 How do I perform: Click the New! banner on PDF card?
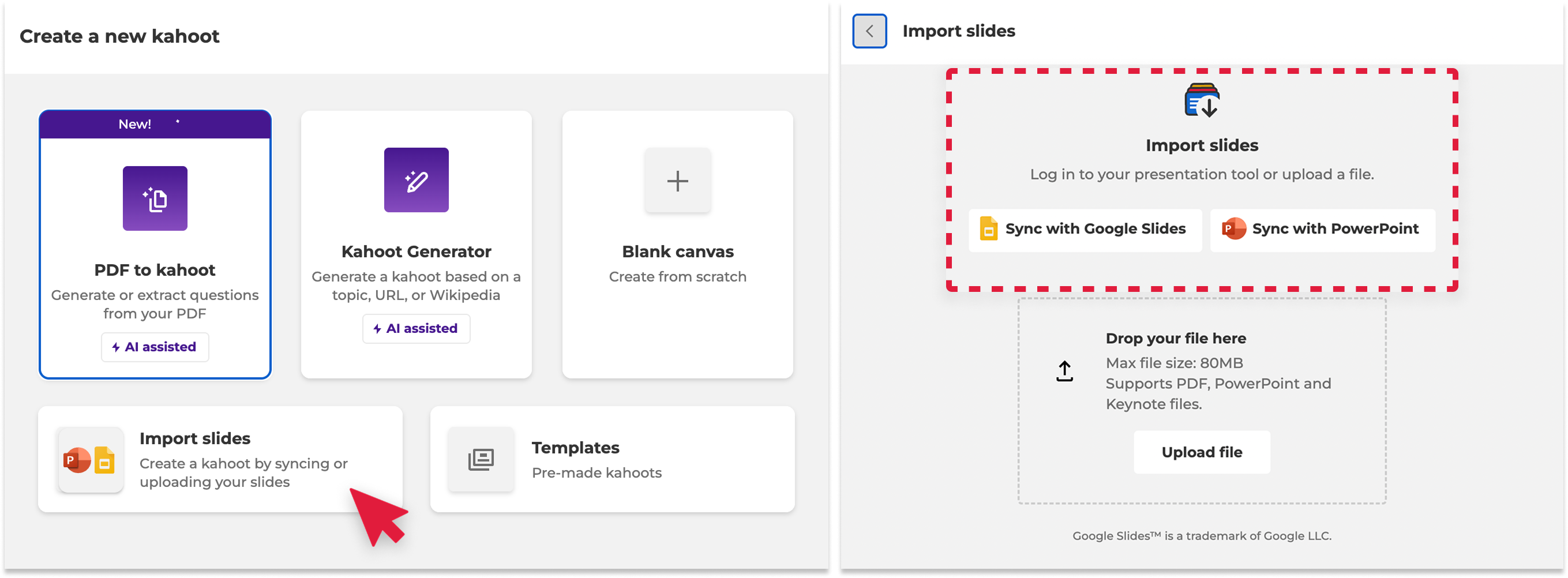155,124
